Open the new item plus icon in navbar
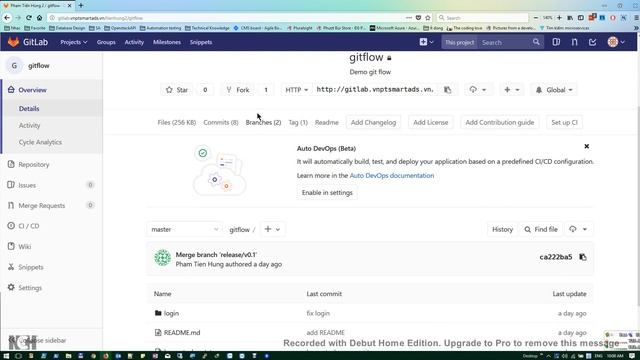The image size is (640, 360). coord(426,42)
